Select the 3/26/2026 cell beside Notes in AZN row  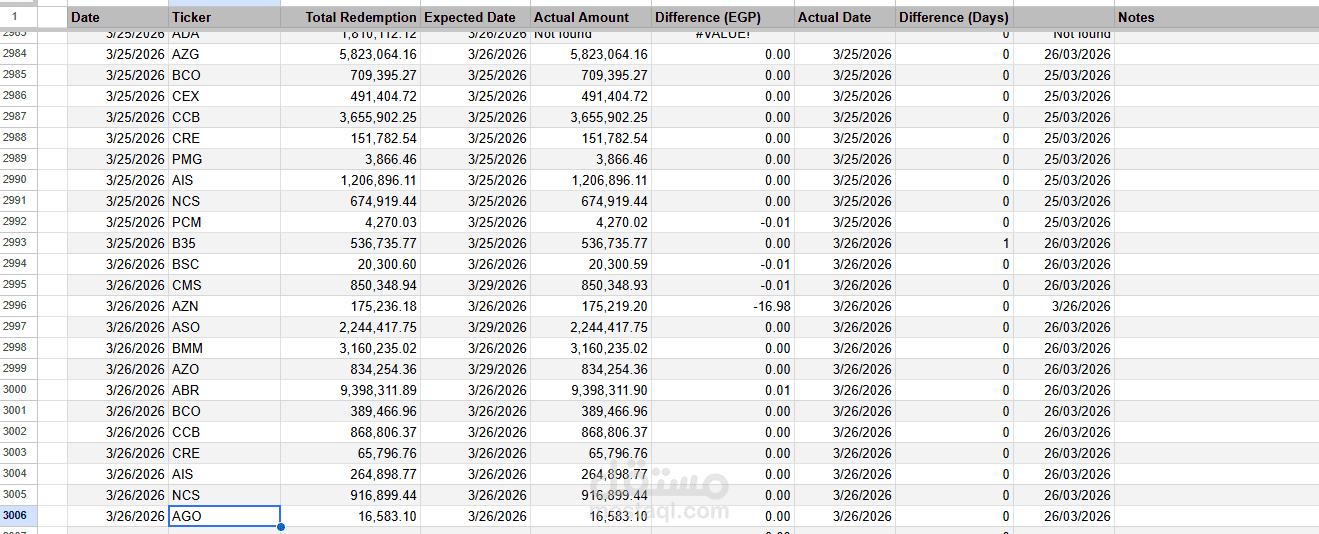(1064, 306)
